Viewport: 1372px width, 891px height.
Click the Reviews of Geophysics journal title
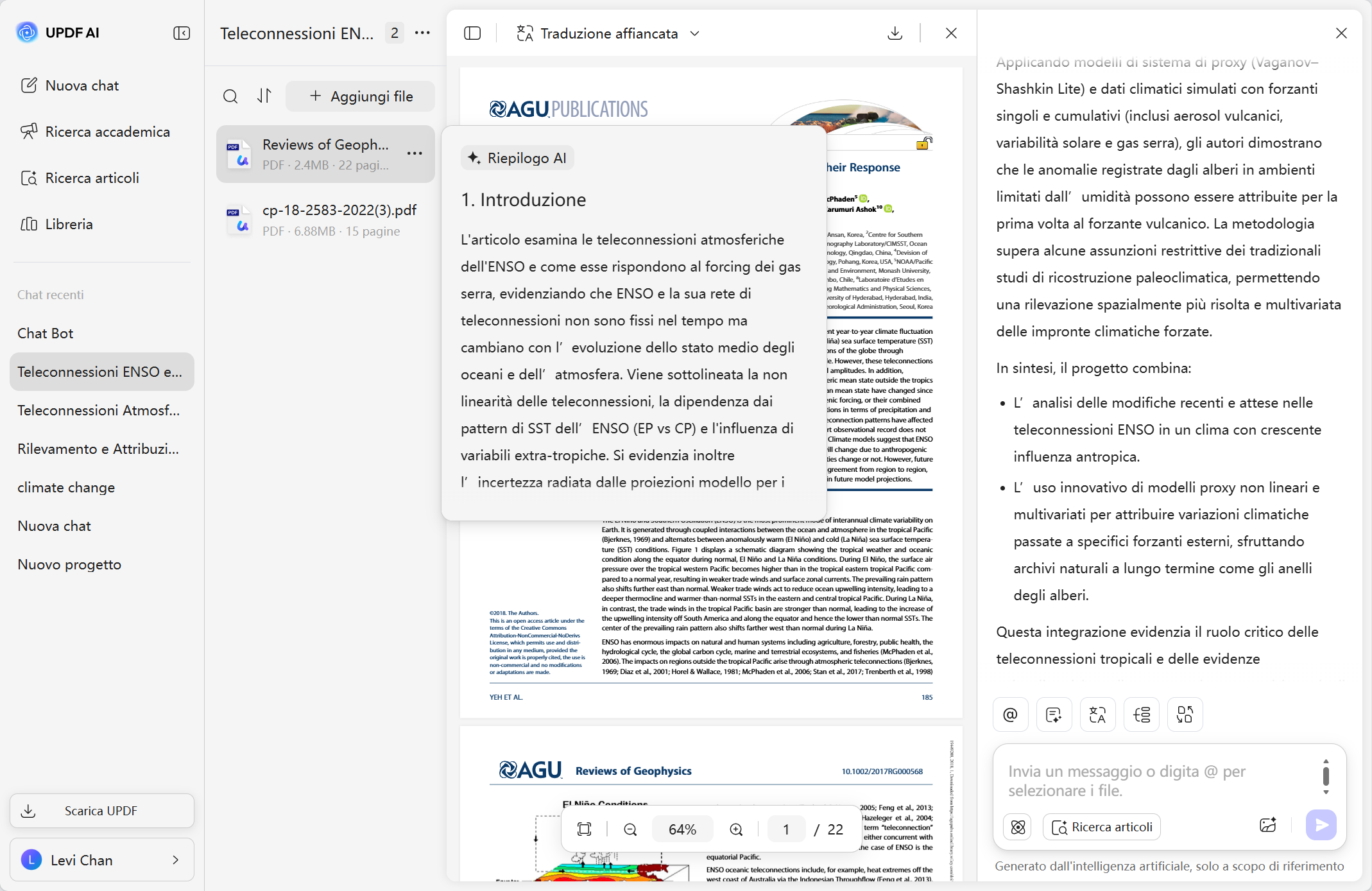click(633, 771)
